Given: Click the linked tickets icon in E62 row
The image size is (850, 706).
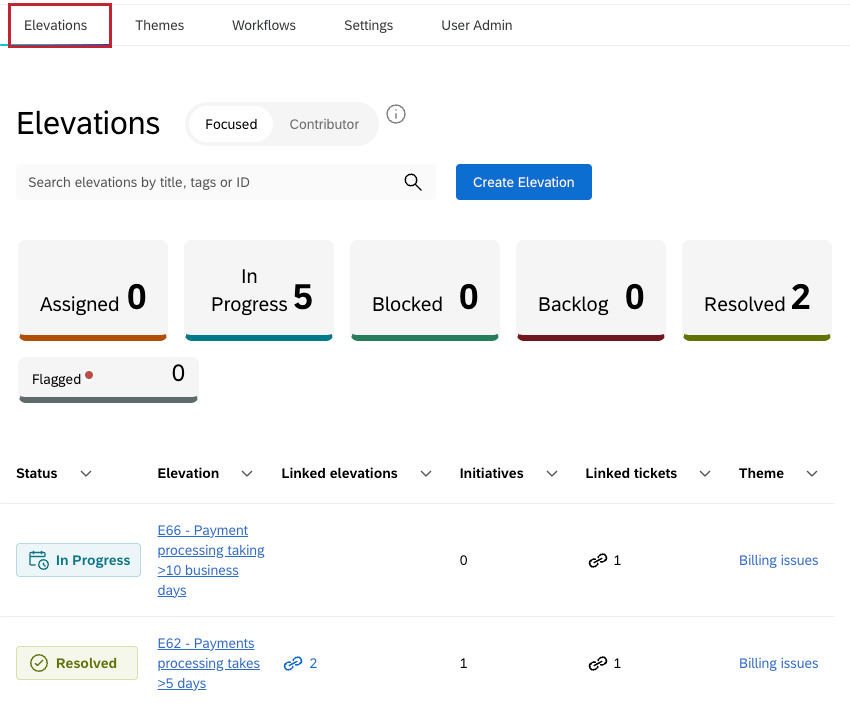Looking at the screenshot, I should [598, 663].
